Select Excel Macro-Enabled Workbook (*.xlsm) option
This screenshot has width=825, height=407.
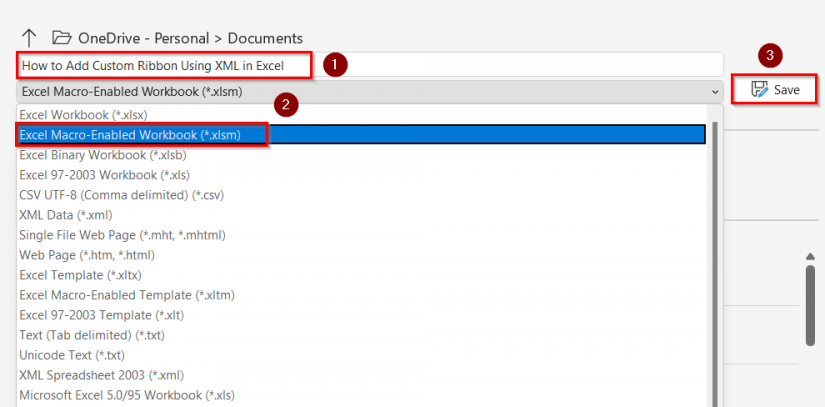tap(361, 135)
